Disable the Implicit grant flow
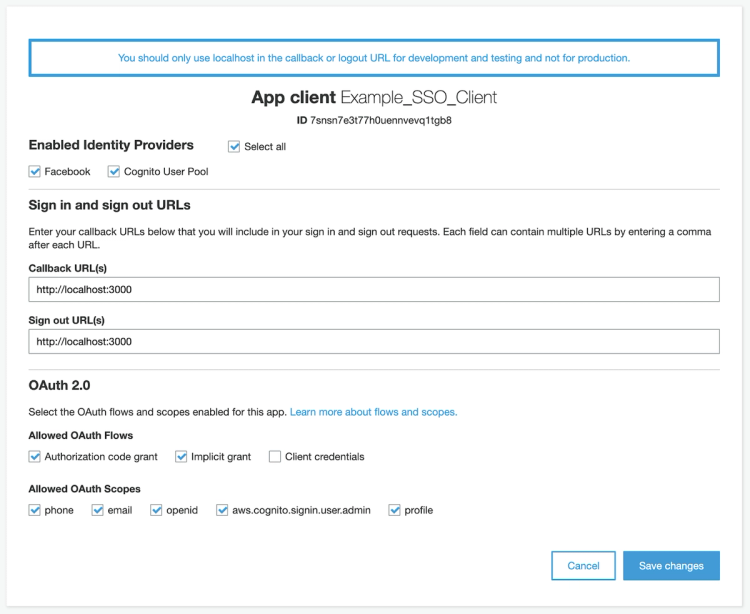This screenshot has width=750, height=614. (x=181, y=456)
